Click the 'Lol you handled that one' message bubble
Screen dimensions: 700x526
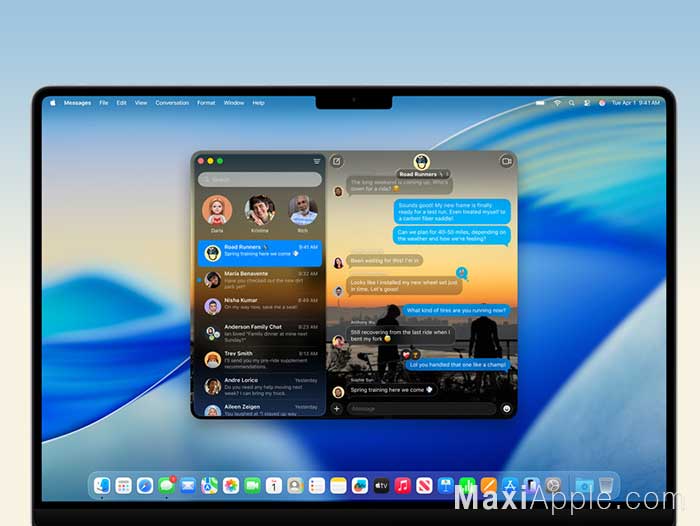click(x=458, y=365)
